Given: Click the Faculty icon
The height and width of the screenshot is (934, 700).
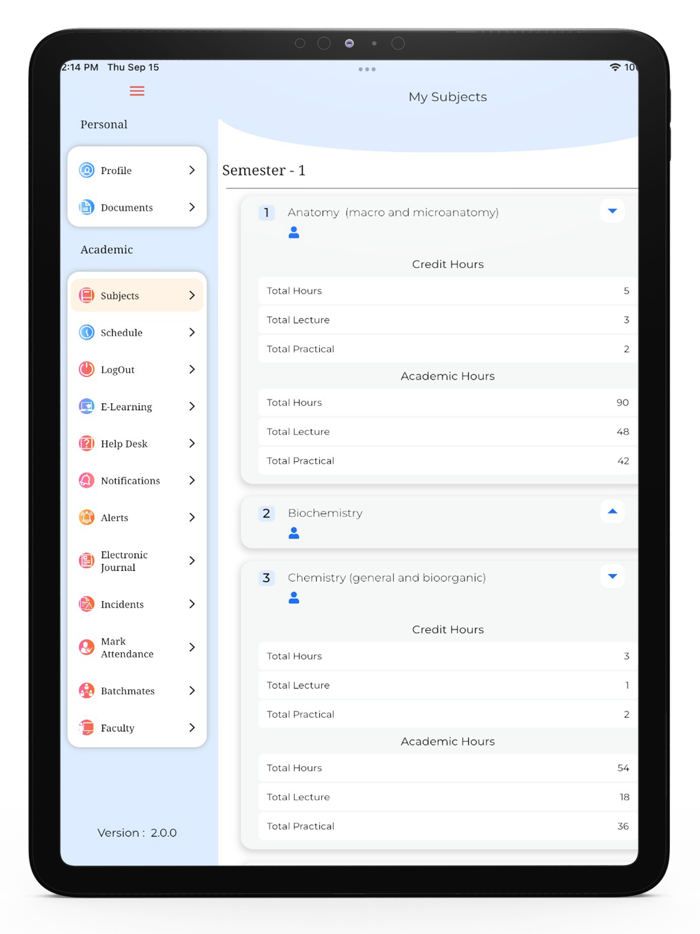Looking at the screenshot, I should pos(86,727).
